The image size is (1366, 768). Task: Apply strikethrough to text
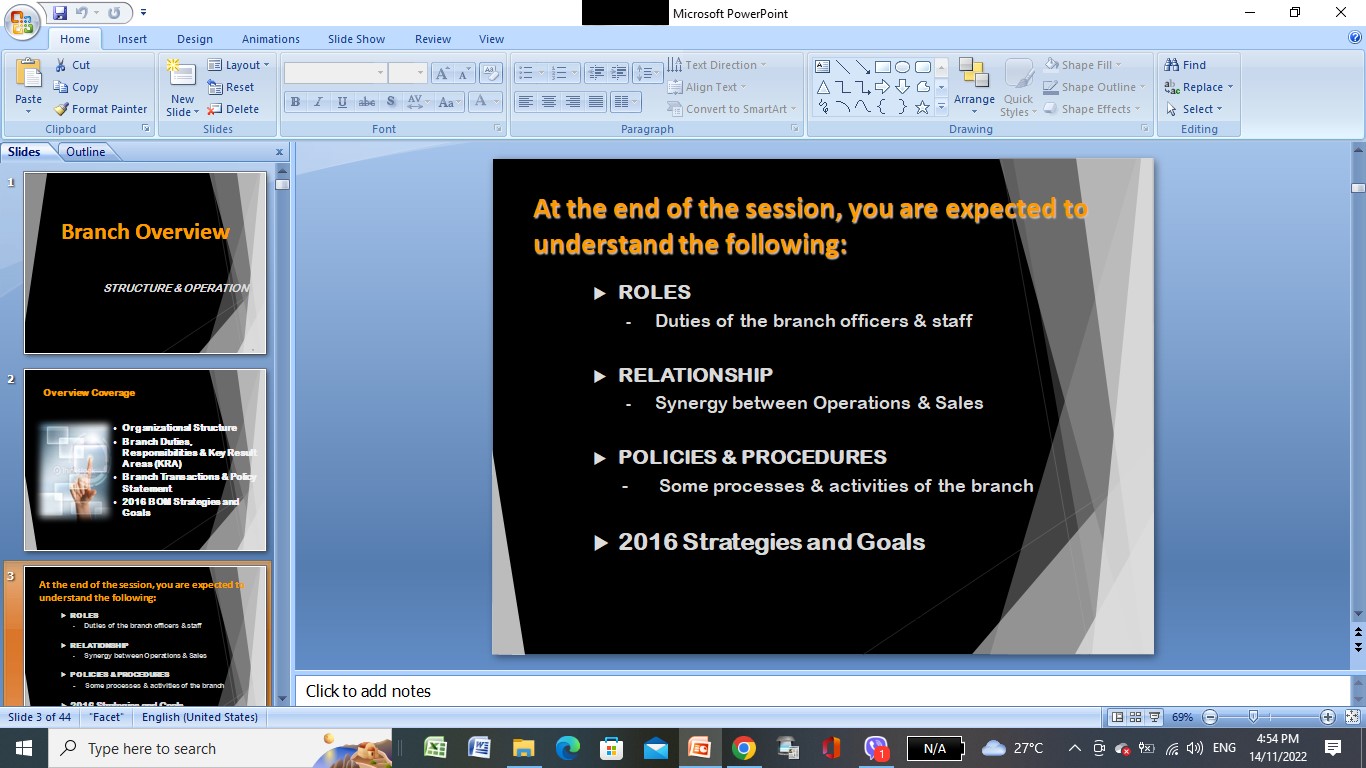pos(367,101)
